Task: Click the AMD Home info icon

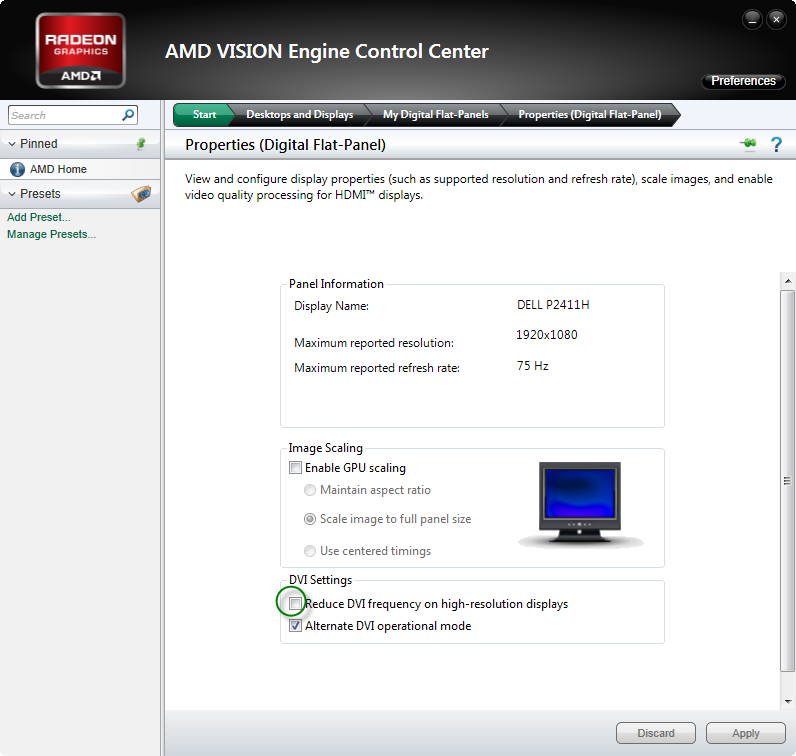Action: 17,169
